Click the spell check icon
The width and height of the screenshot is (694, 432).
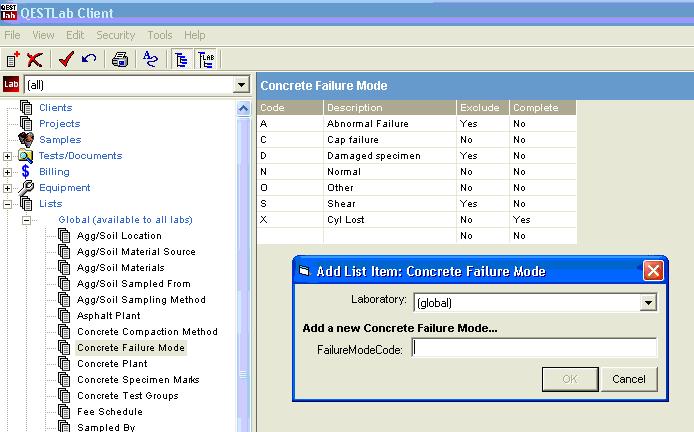pyautogui.click(x=150, y=59)
